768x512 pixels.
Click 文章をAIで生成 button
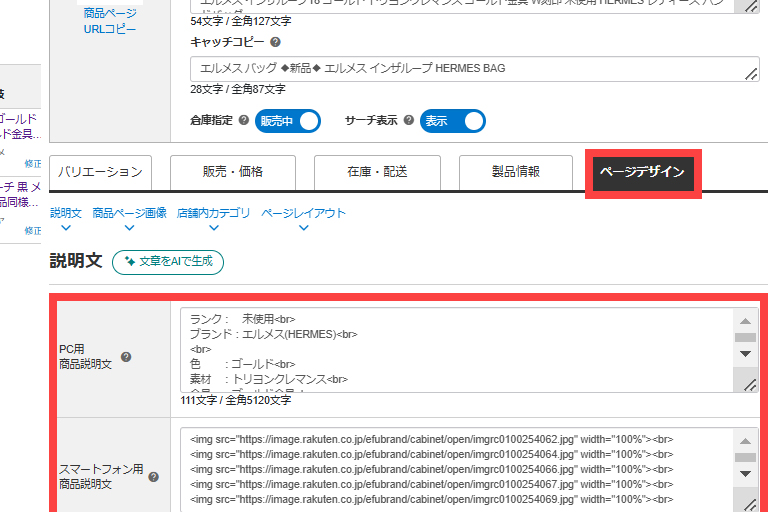tap(168, 262)
